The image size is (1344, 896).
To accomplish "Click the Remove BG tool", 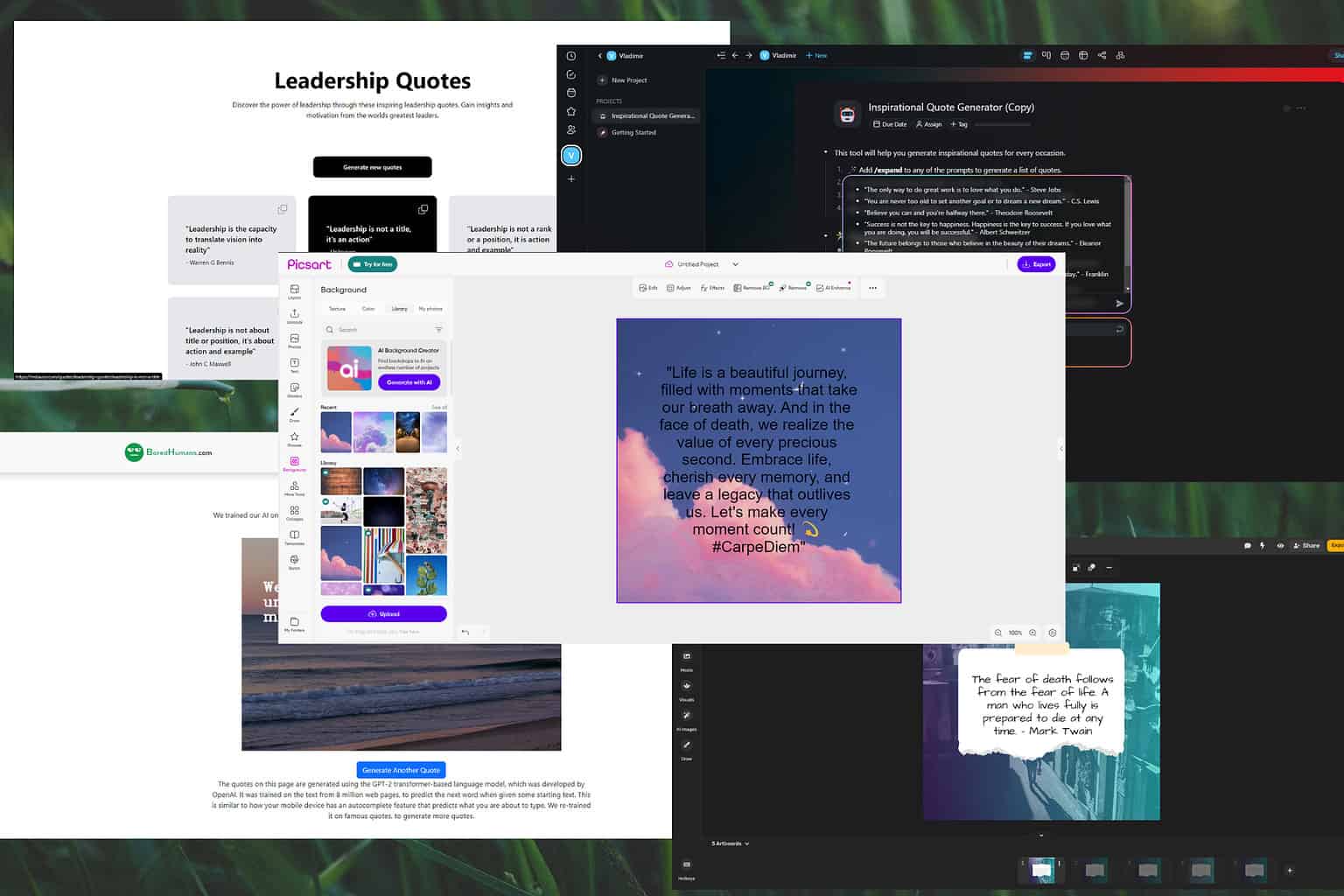I will (x=751, y=288).
